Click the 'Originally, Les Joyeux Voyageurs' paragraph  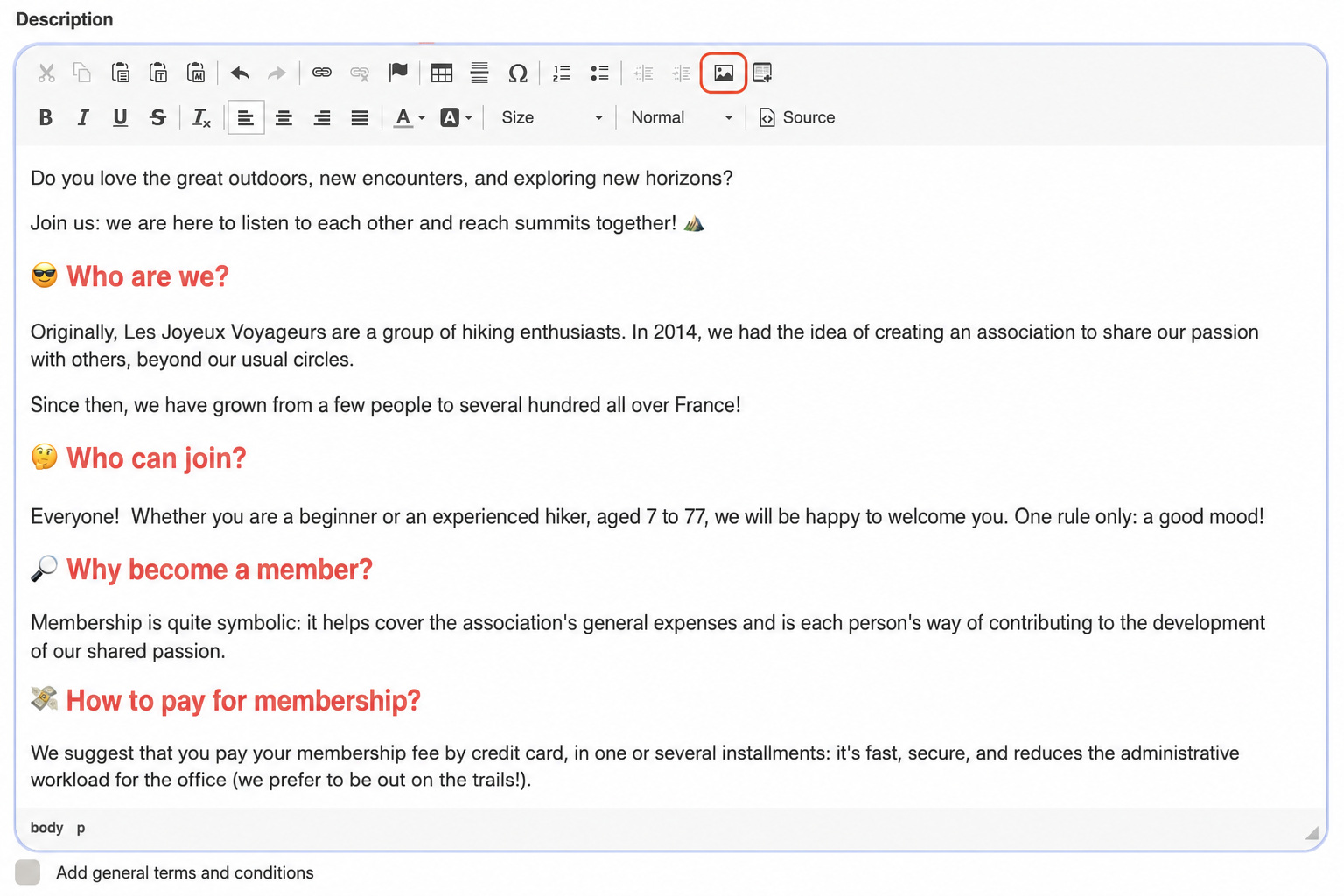pyautogui.click(x=645, y=346)
